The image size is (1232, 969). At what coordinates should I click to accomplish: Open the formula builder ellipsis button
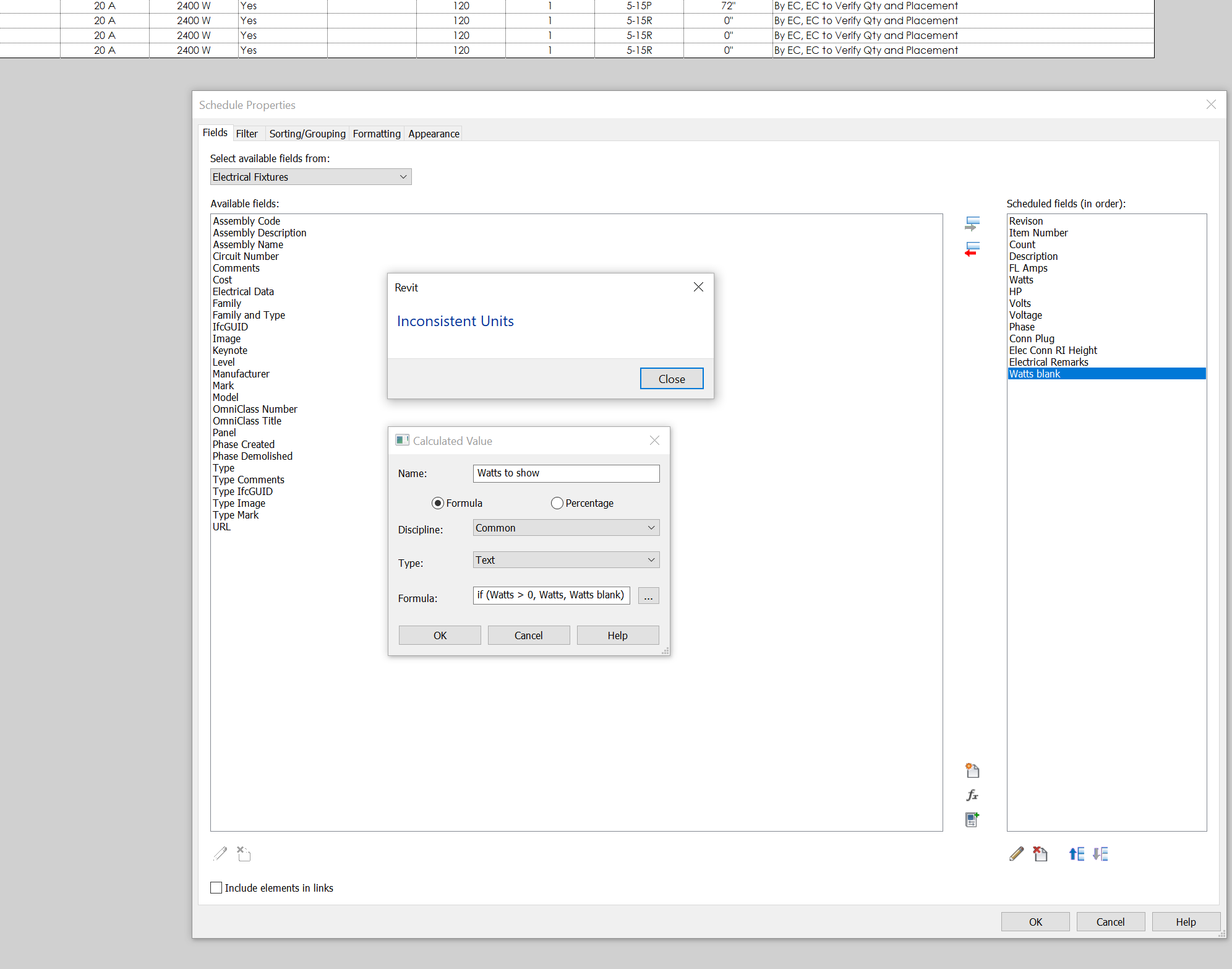coord(648,595)
